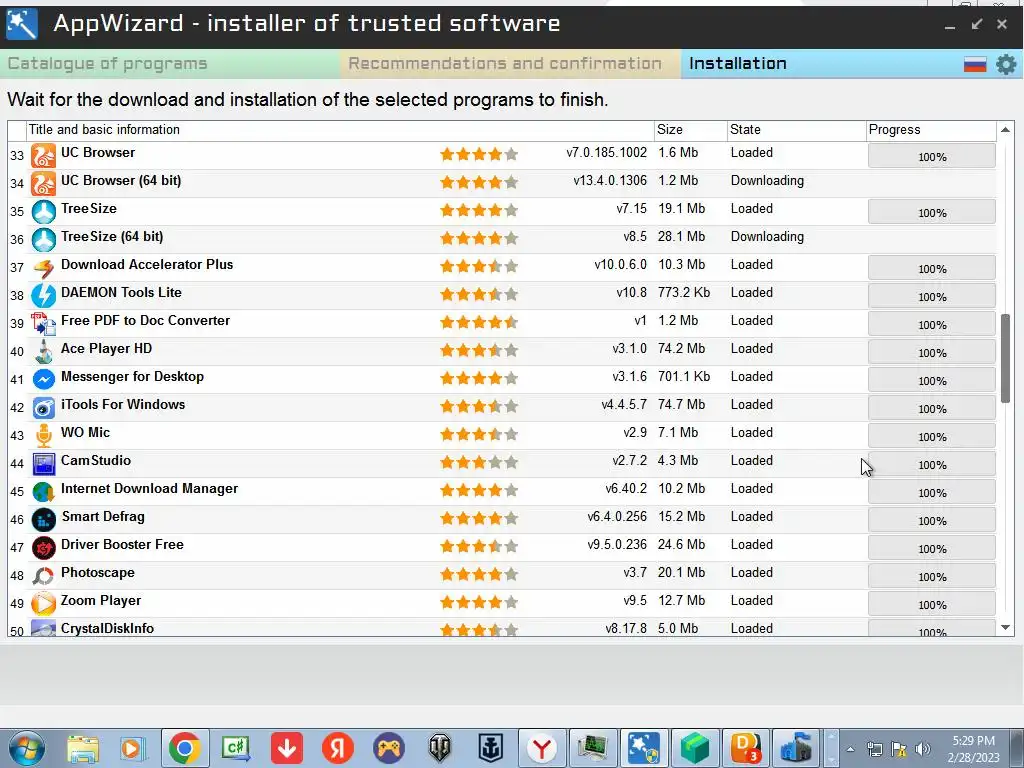Select the Installation tab
1024x768 pixels.
[737, 63]
